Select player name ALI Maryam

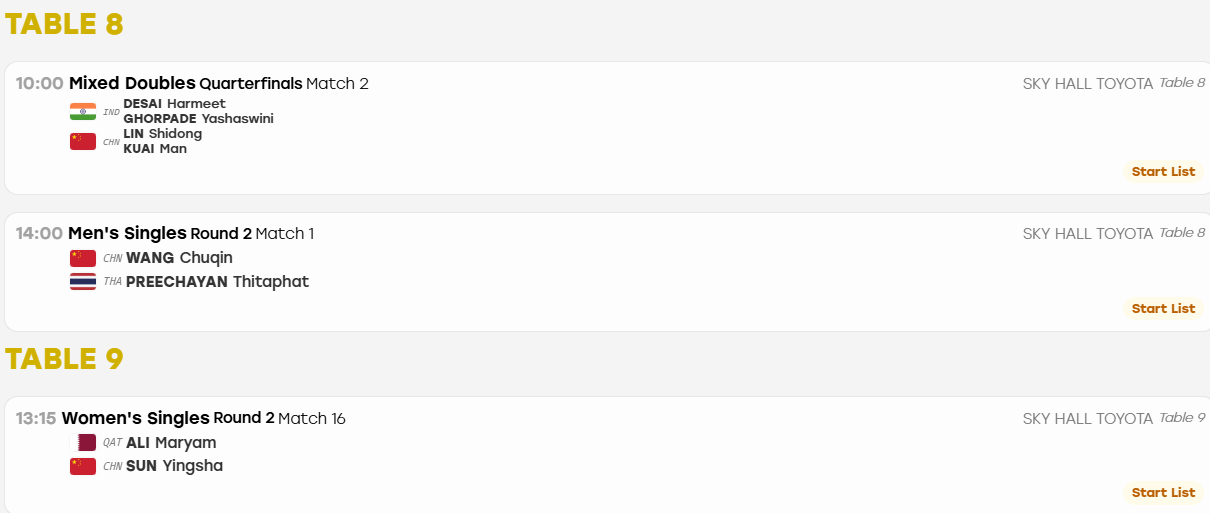click(171, 442)
